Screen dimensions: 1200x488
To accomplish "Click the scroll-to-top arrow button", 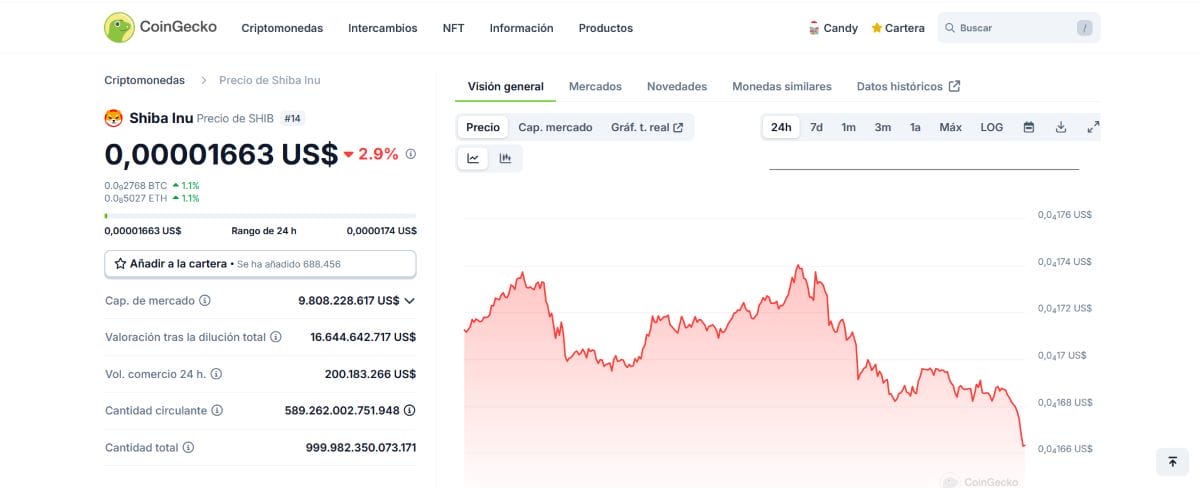I will (x=1172, y=461).
